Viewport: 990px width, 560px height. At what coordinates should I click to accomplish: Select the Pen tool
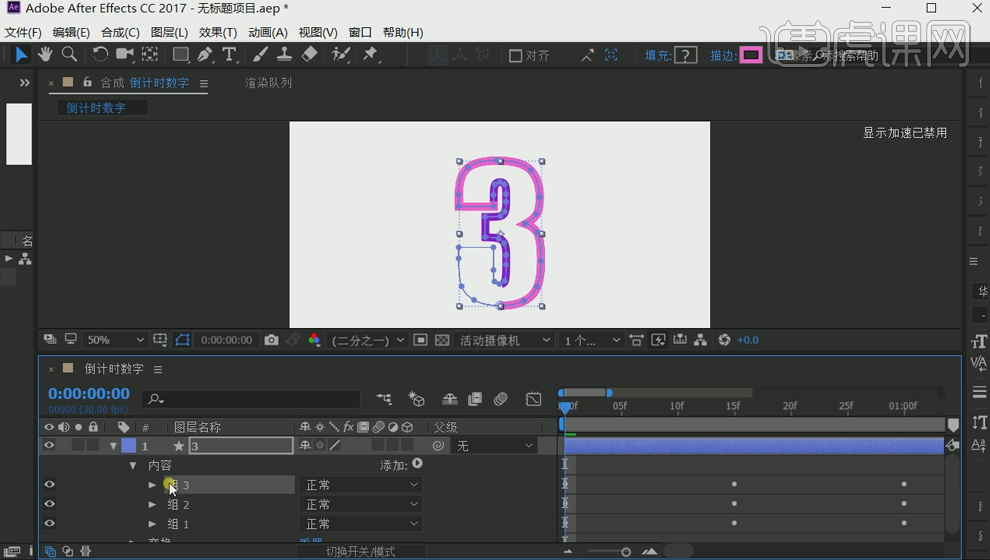[205, 55]
